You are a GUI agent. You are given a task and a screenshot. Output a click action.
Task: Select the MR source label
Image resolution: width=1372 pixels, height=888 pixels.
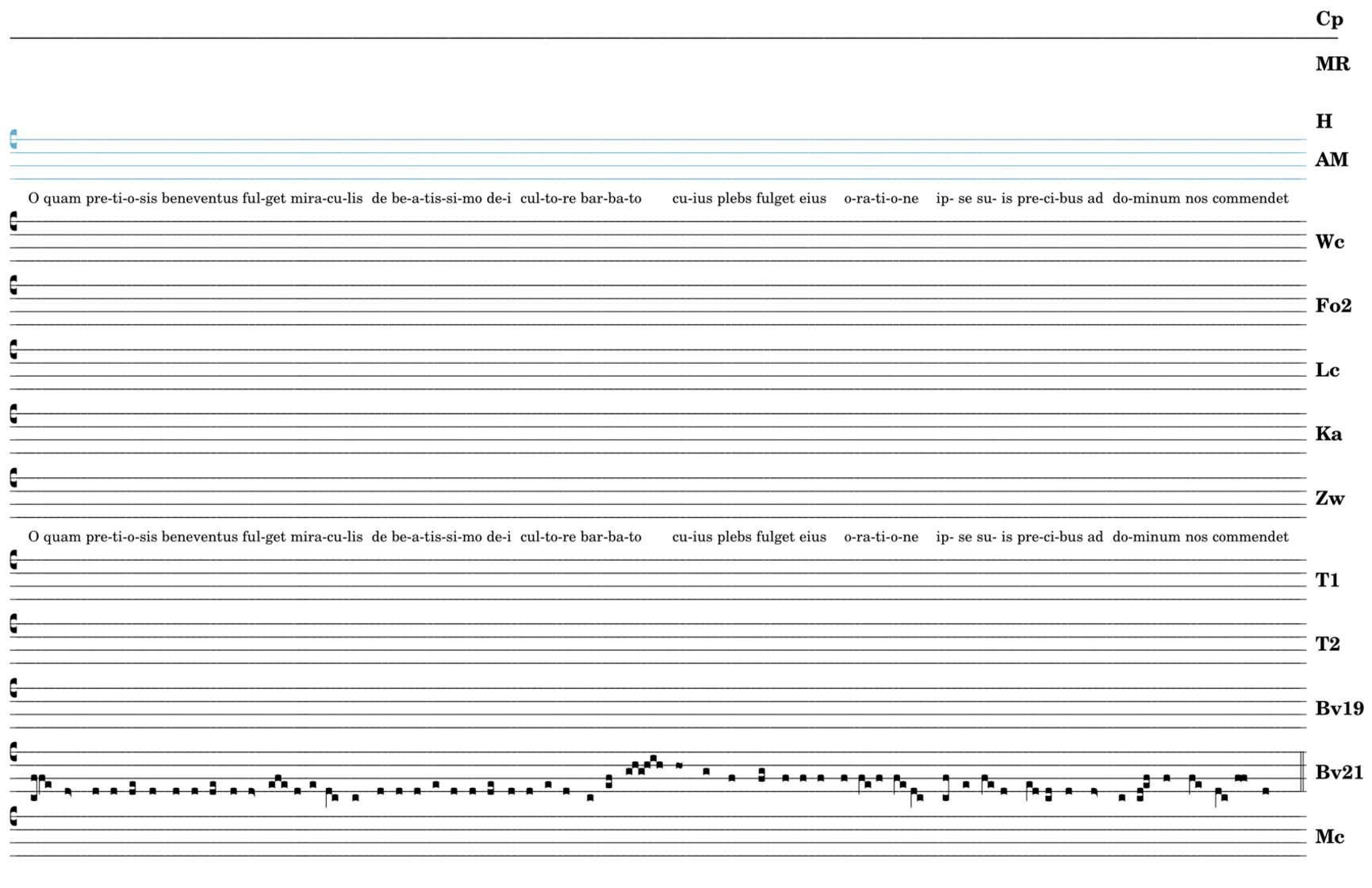click(1332, 64)
